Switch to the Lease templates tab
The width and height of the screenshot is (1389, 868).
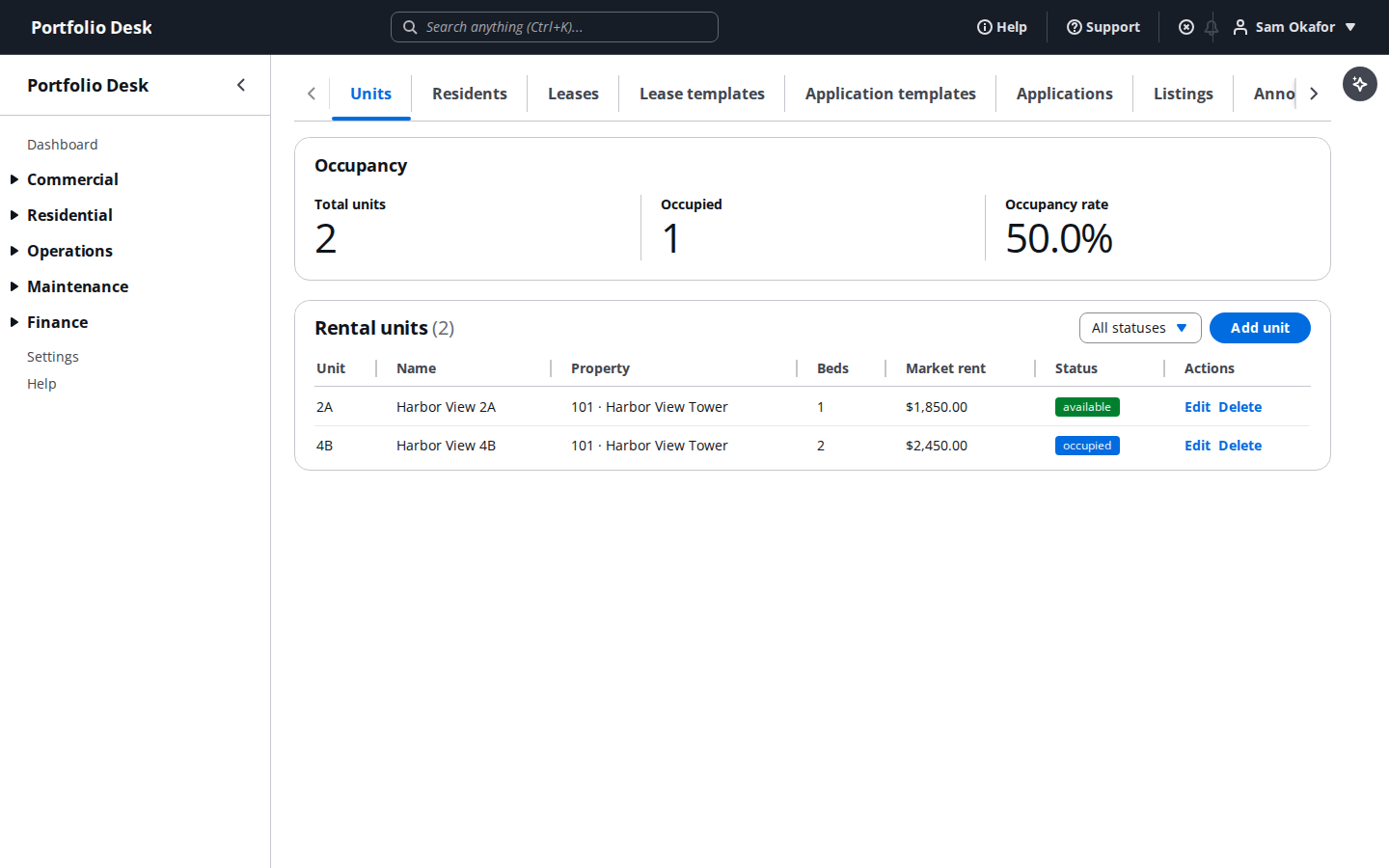click(x=702, y=94)
